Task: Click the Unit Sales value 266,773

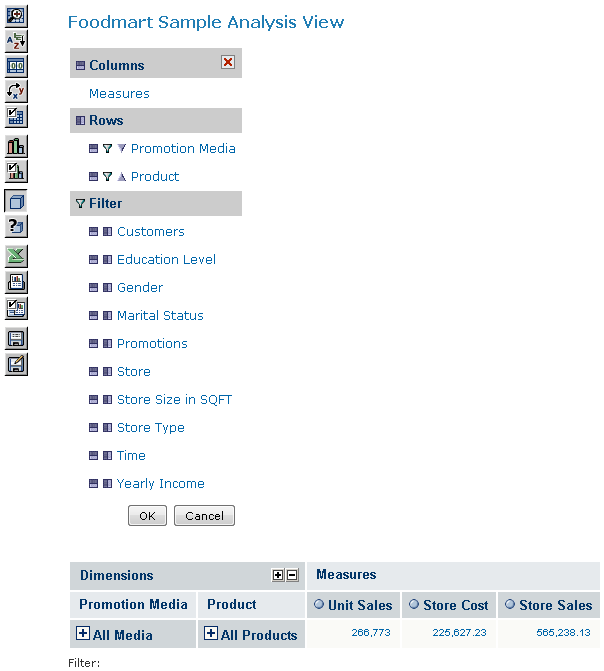Action: [371, 632]
